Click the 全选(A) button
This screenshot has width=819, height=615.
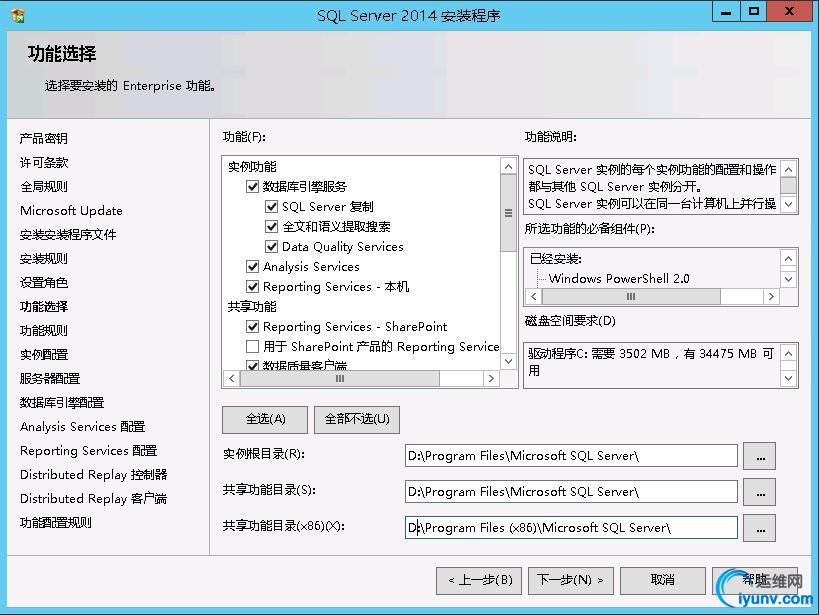tap(265, 420)
